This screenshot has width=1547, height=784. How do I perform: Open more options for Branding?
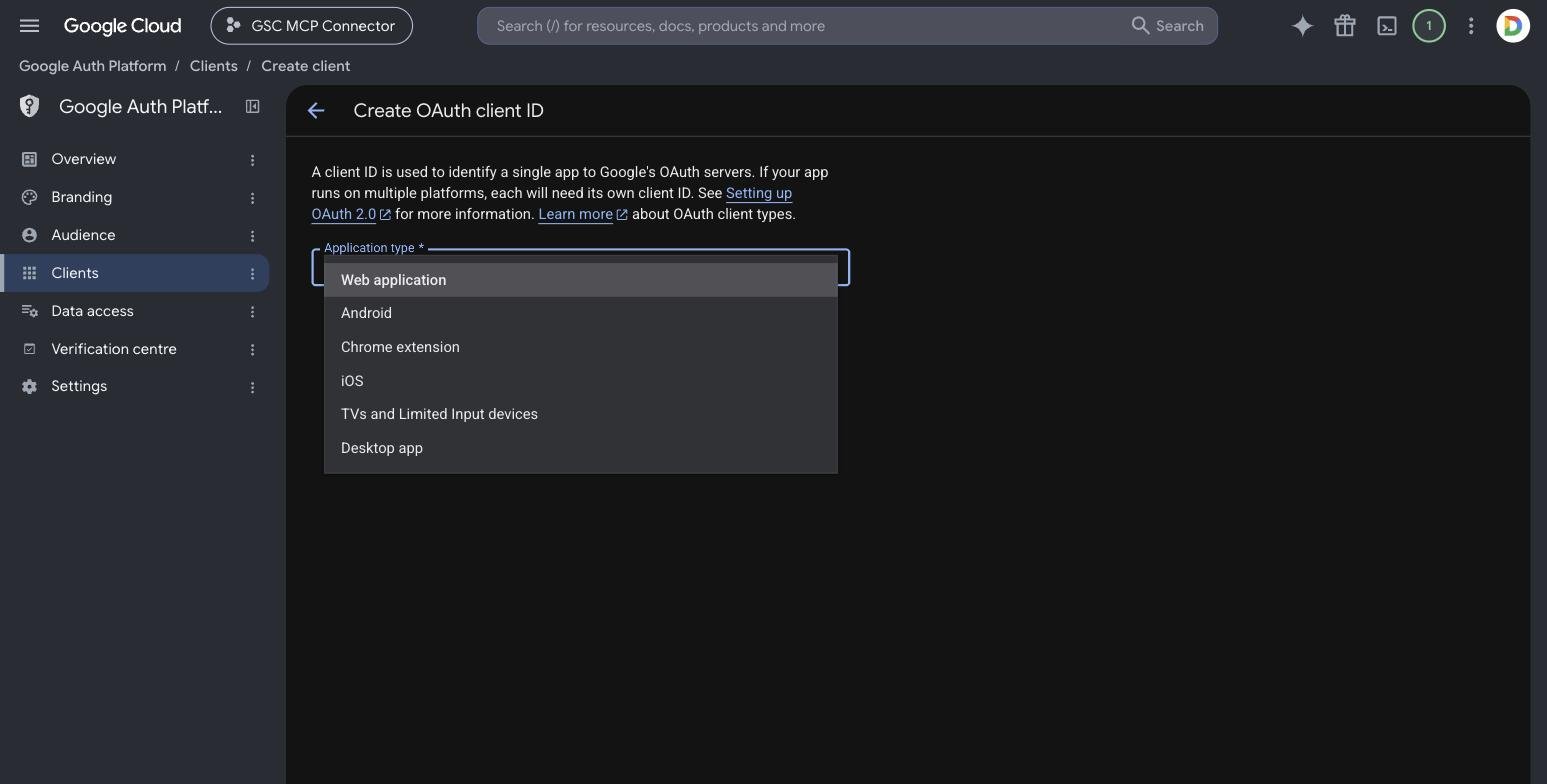tap(253, 198)
